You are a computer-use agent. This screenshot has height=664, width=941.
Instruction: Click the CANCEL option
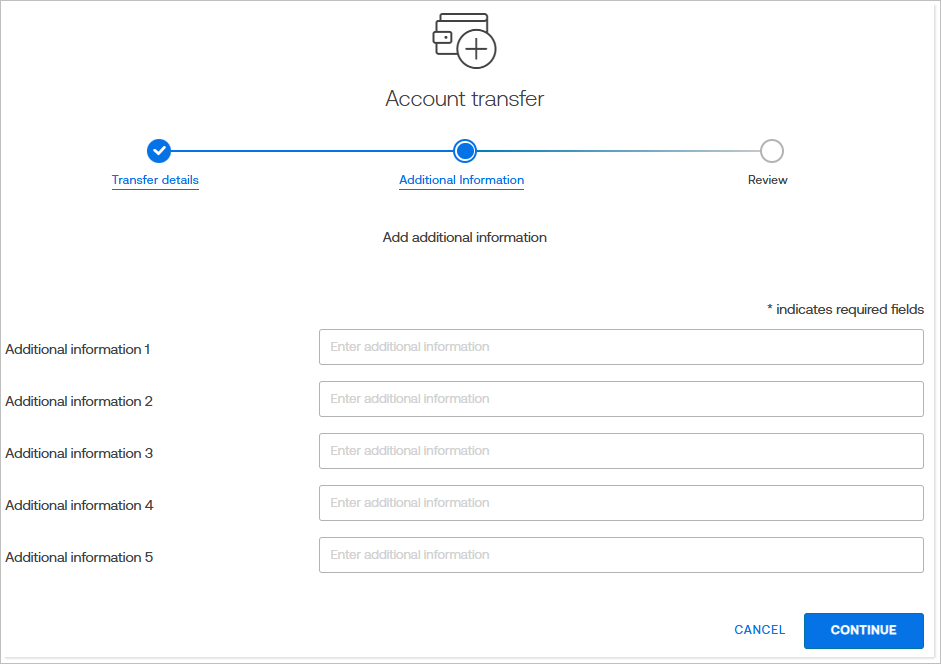pyautogui.click(x=759, y=630)
